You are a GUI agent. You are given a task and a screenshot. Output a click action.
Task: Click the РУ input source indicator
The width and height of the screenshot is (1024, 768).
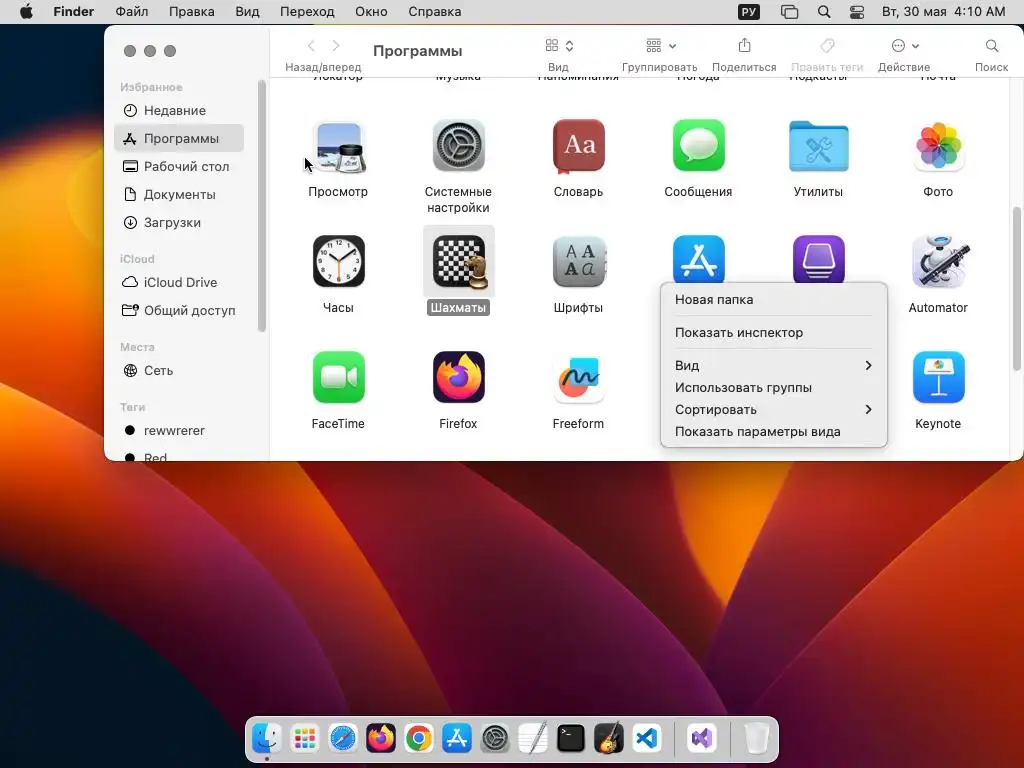[748, 12]
